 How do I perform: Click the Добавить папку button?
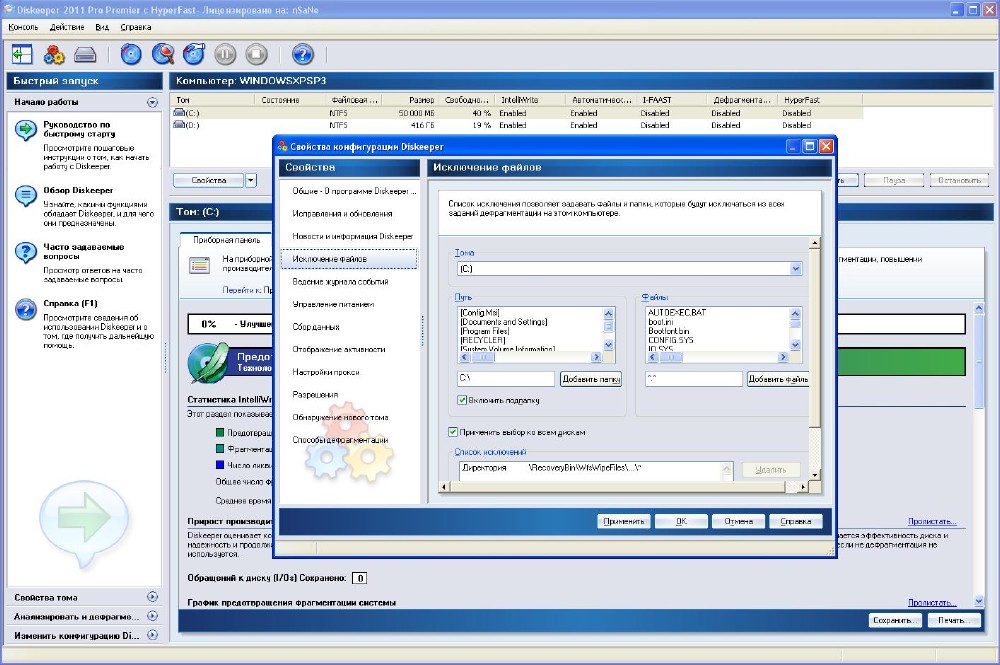point(591,379)
